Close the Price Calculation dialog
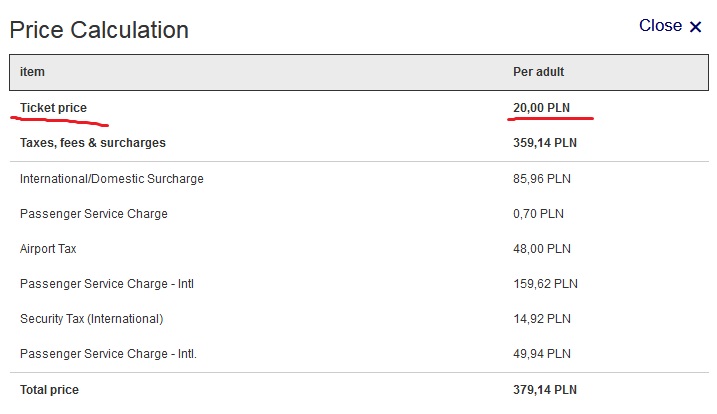This screenshot has width=717, height=414. coord(670,26)
